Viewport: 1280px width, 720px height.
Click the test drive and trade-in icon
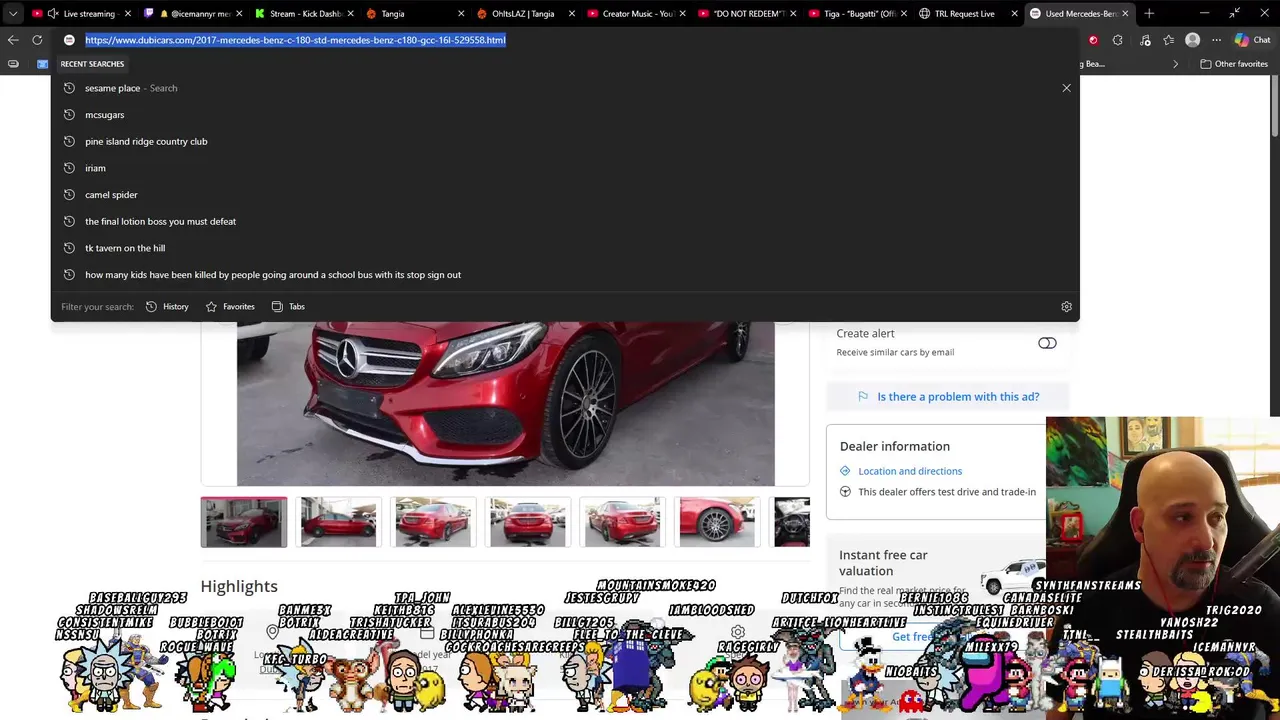[845, 492]
